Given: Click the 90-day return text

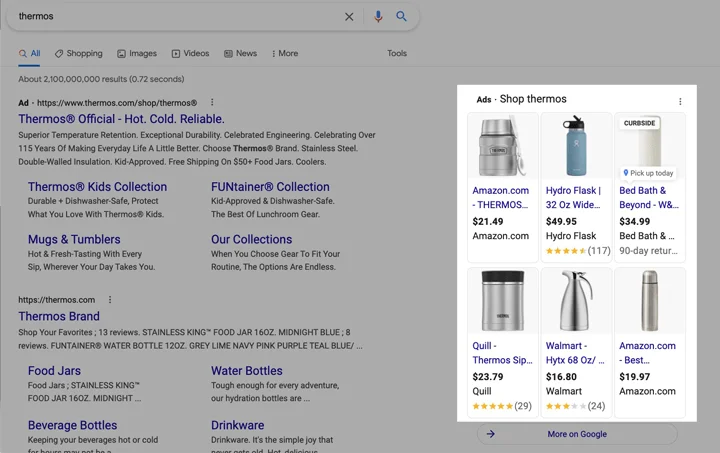Looking at the screenshot, I should pyautogui.click(x=648, y=251).
